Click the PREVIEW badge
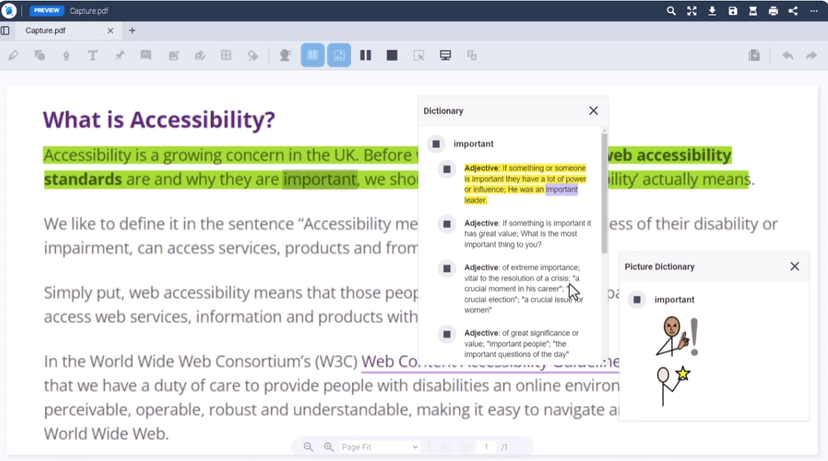 click(47, 11)
